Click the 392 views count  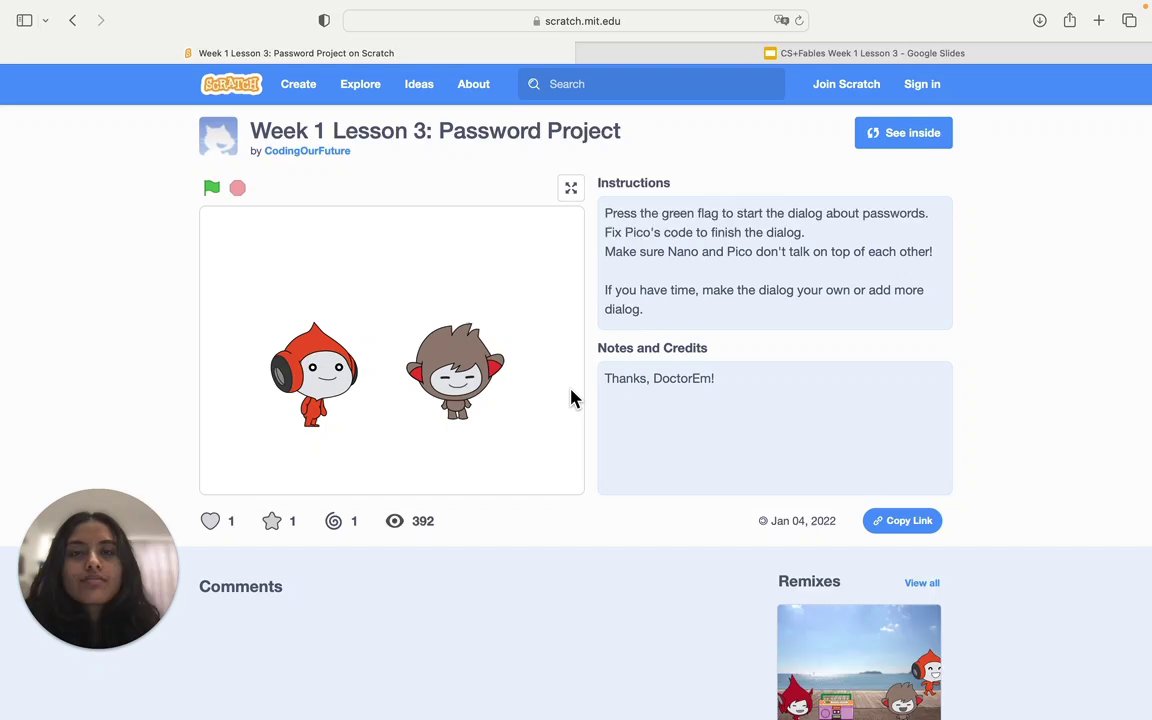[x=423, y=521]
